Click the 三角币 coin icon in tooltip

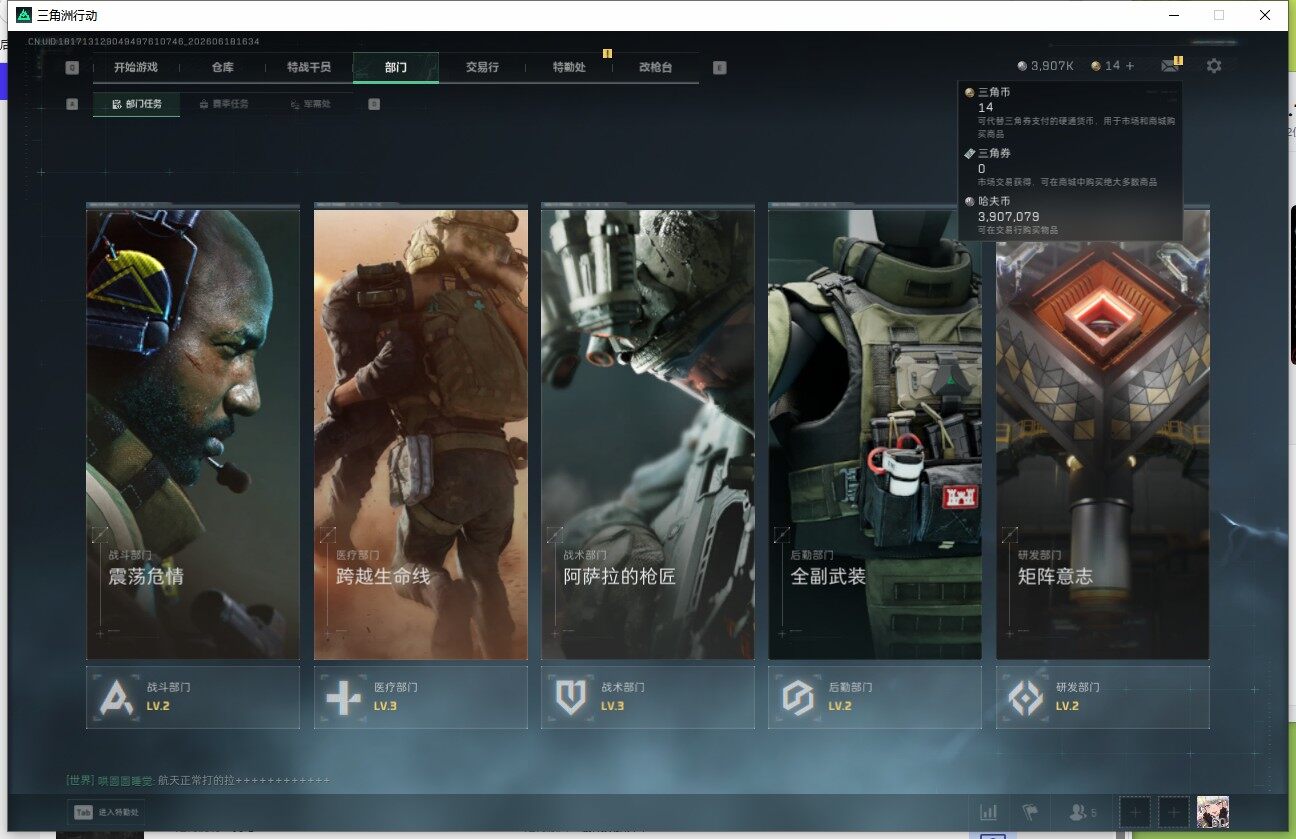tap(970, 92)
